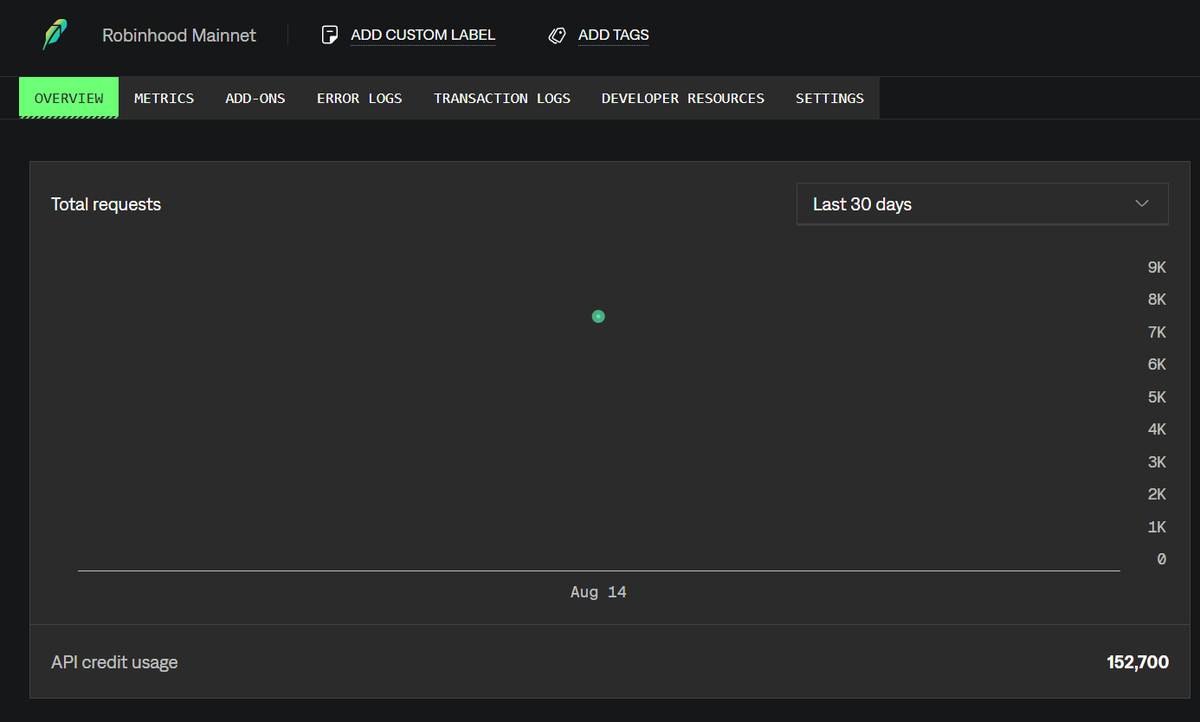Switch to the METRICS tab
Image resolution: width=1200 pixels, height=722 pixels.
click(164, 98)
